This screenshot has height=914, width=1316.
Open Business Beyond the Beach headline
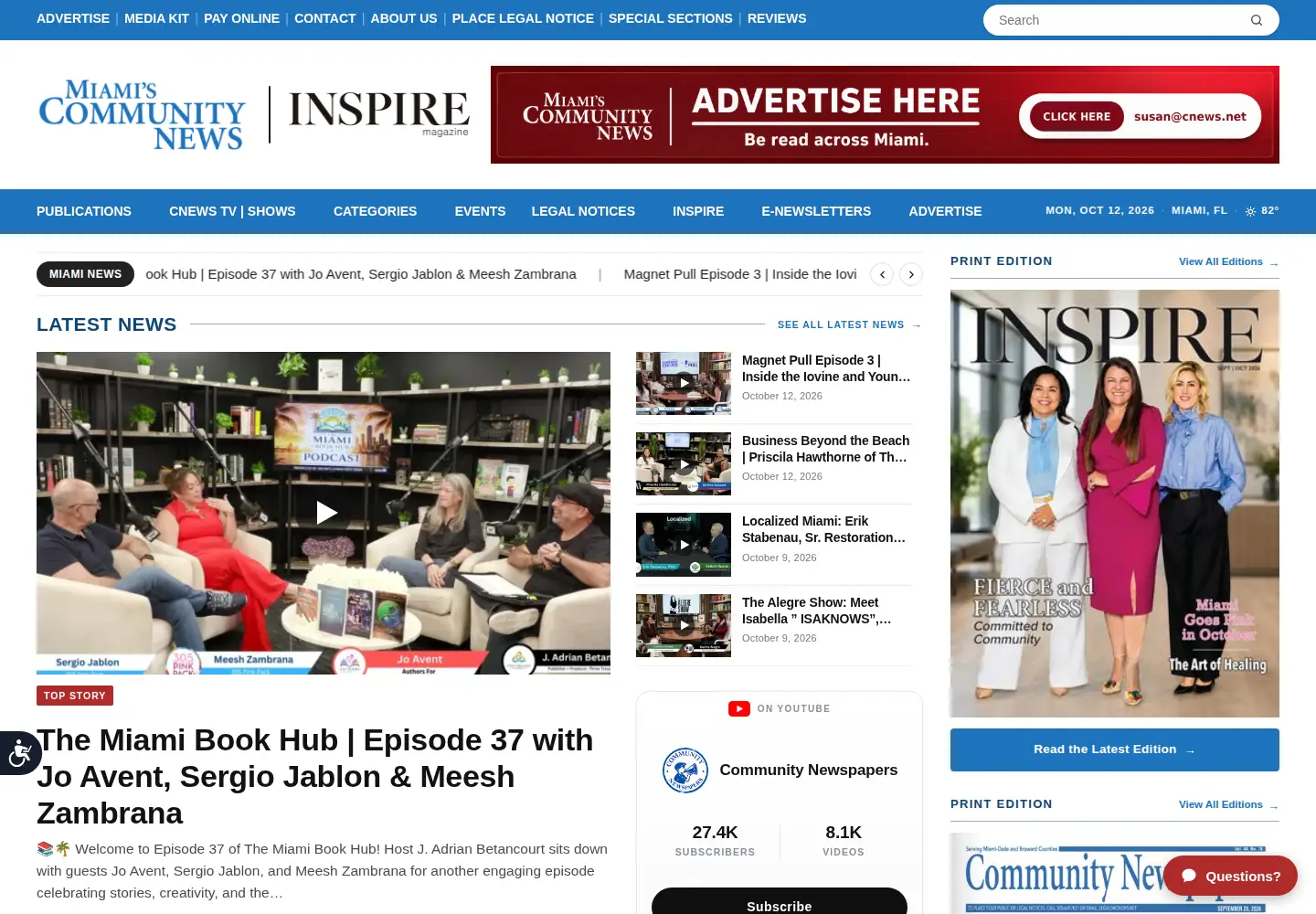coord(826,449)
